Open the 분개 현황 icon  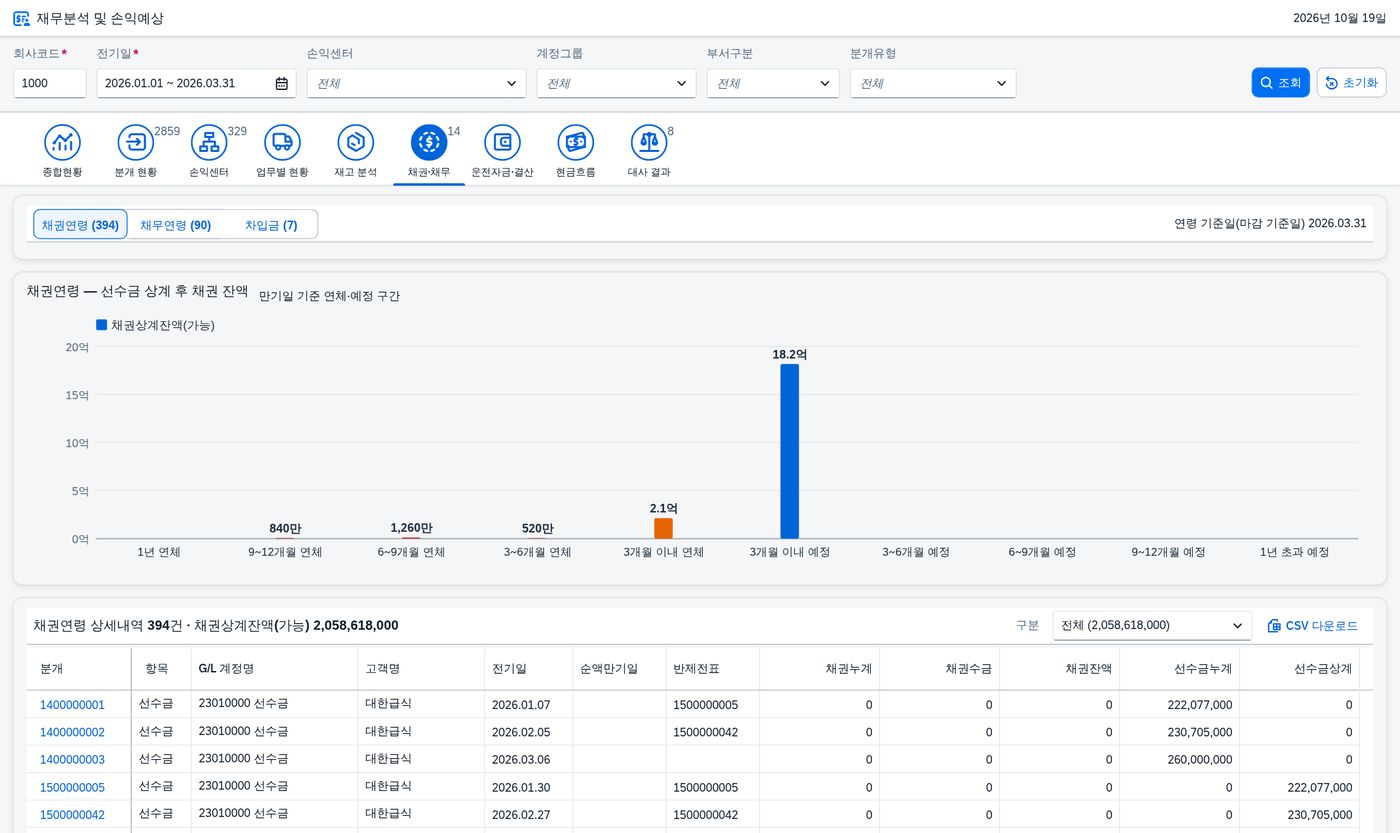pyautogui.click(x=135, y=143)
